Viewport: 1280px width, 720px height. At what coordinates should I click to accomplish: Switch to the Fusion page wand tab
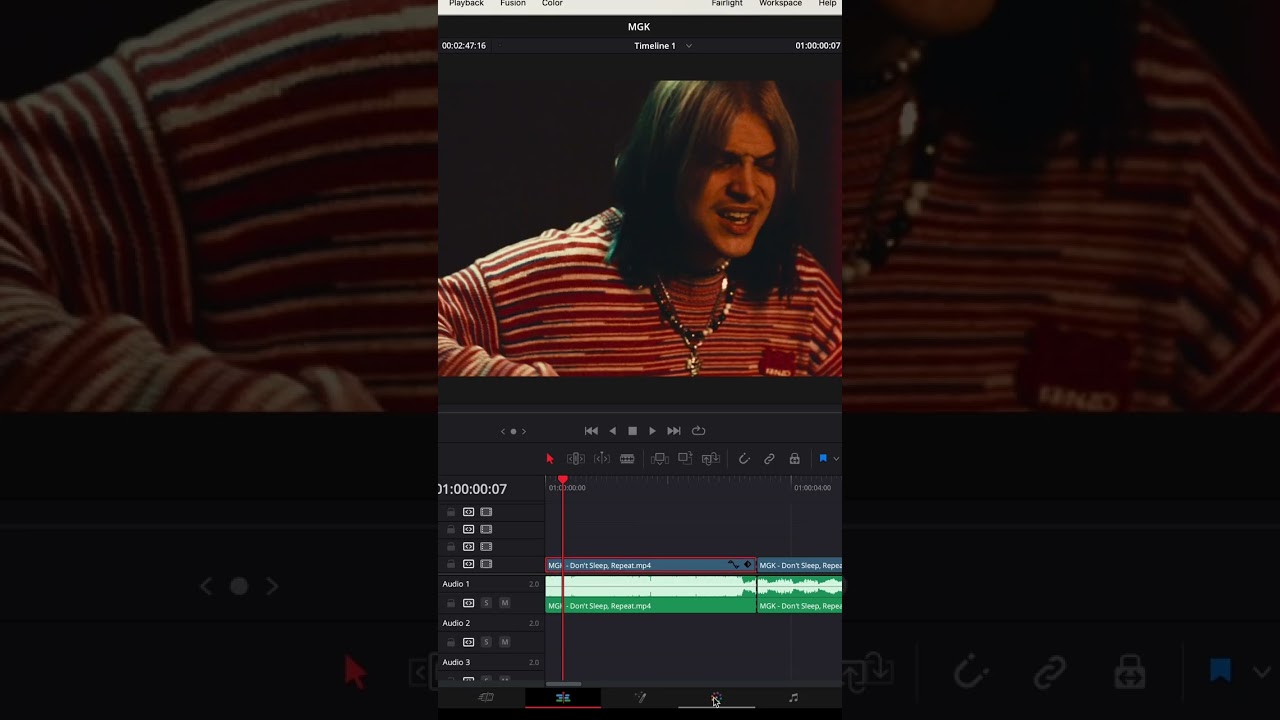tap(640, 698)
